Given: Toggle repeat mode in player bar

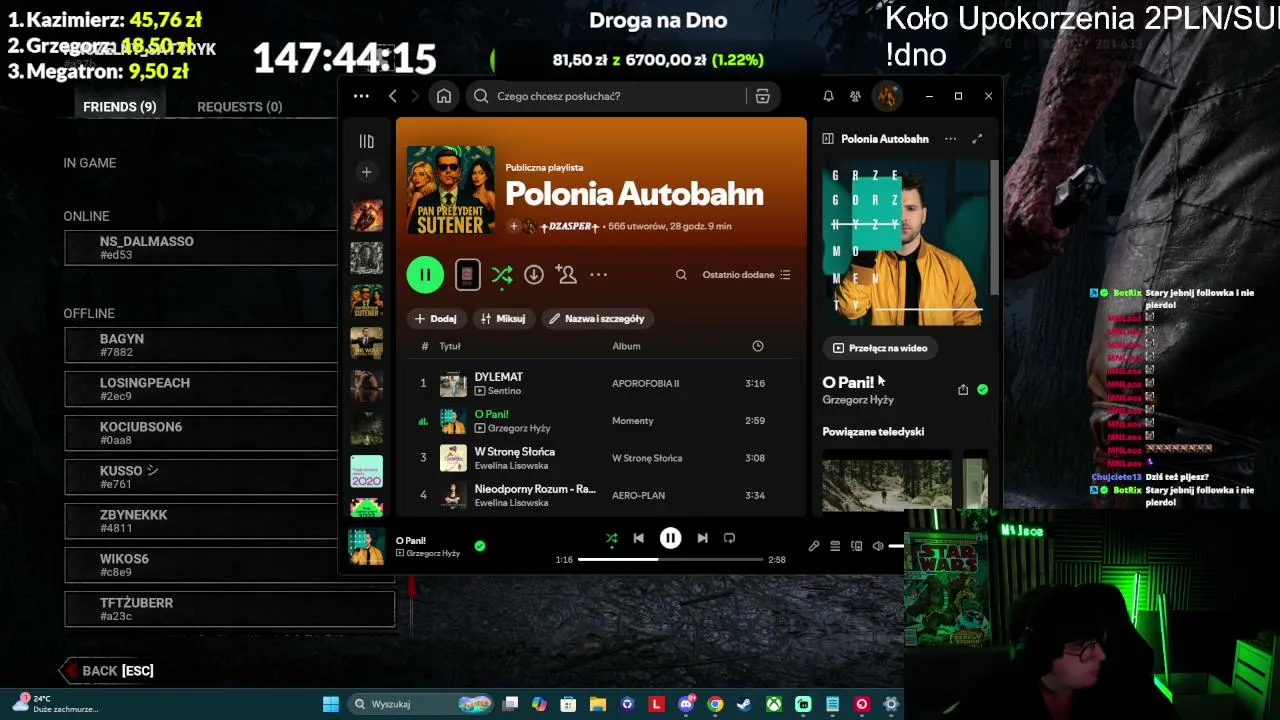Looking at the screenshot, I should tap(729, 538).
